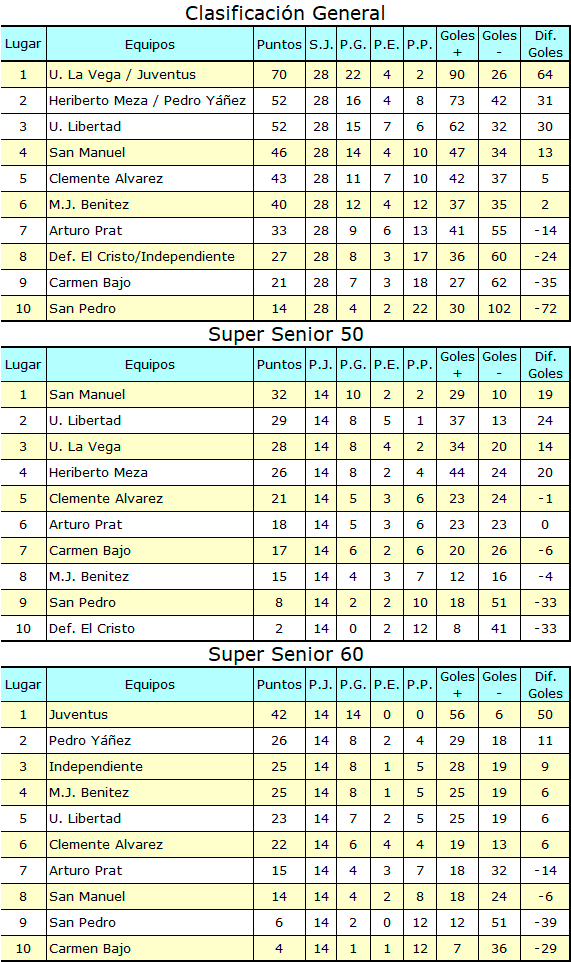The image size is (571, 962).
Task: Select Pedro Yáñez team cell
Action: tap(150, 741)
